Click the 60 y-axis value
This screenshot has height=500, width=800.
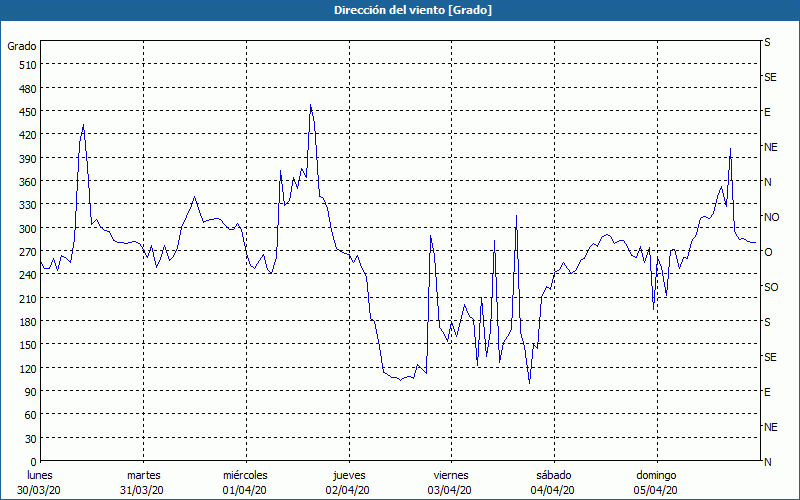(x=30, y=415)
